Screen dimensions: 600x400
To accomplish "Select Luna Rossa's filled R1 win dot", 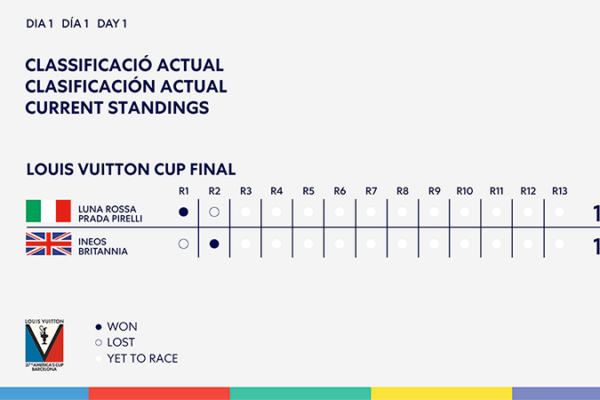I will point(183,212).
